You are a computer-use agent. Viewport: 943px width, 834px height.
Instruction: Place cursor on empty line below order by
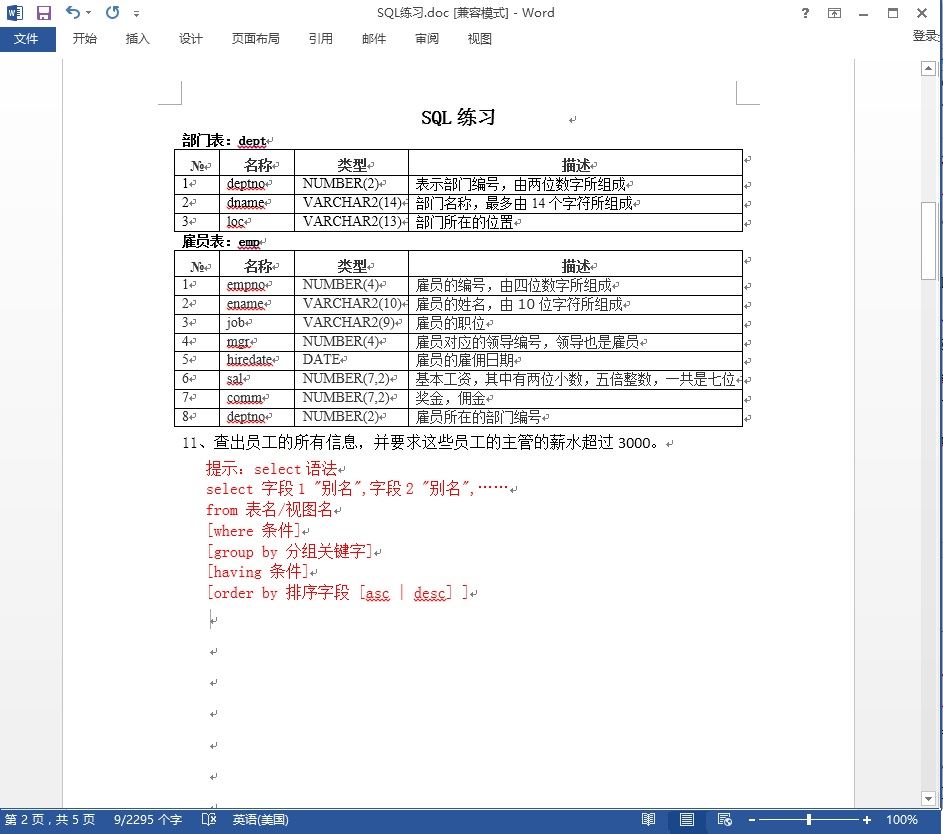click(213, 619)
